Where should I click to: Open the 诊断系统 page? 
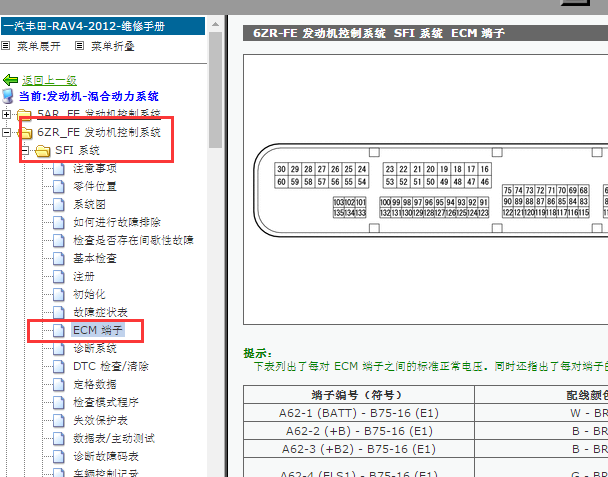point(95,348)
